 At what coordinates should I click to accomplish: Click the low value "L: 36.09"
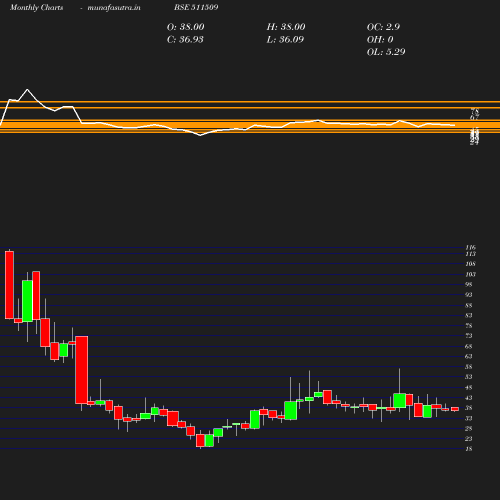click(x=285, y=39)
